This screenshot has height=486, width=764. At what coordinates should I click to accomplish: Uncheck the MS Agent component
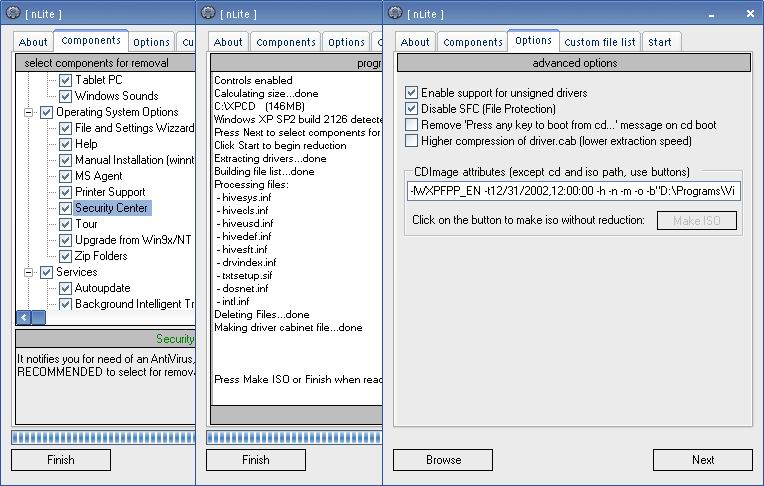tap(65, 176)
